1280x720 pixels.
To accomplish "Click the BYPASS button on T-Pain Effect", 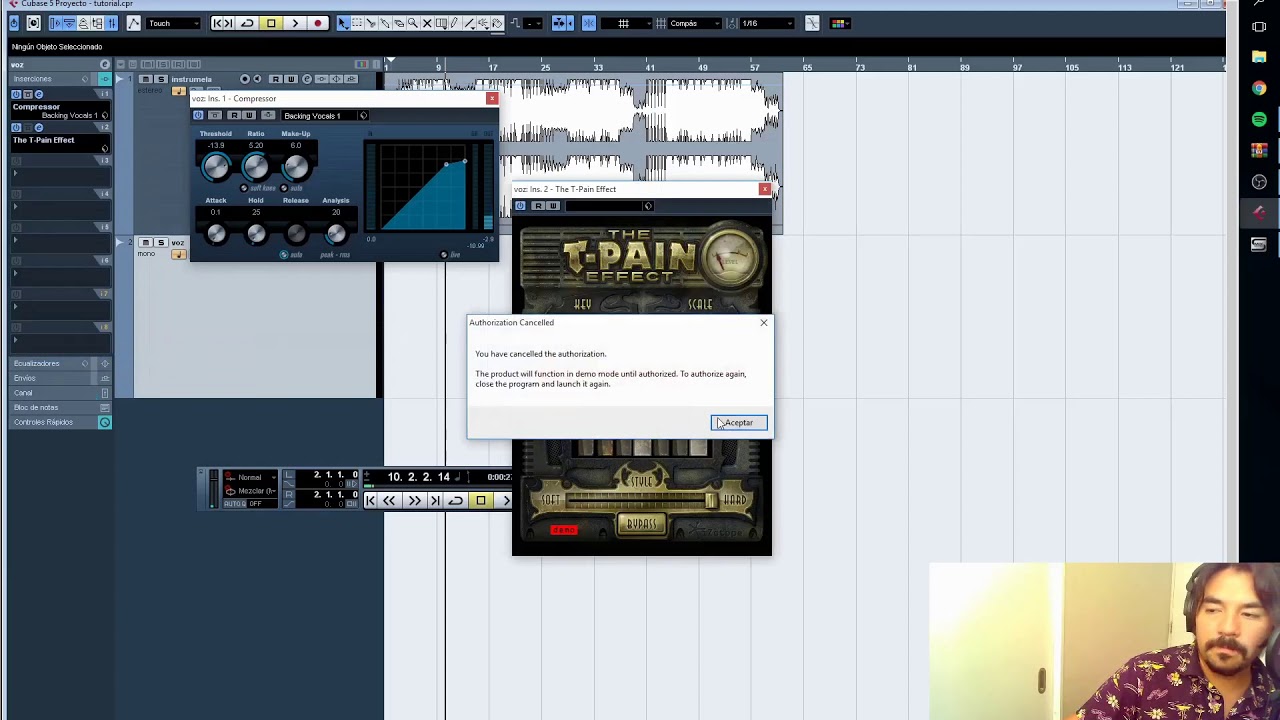I will click(641, 524).
